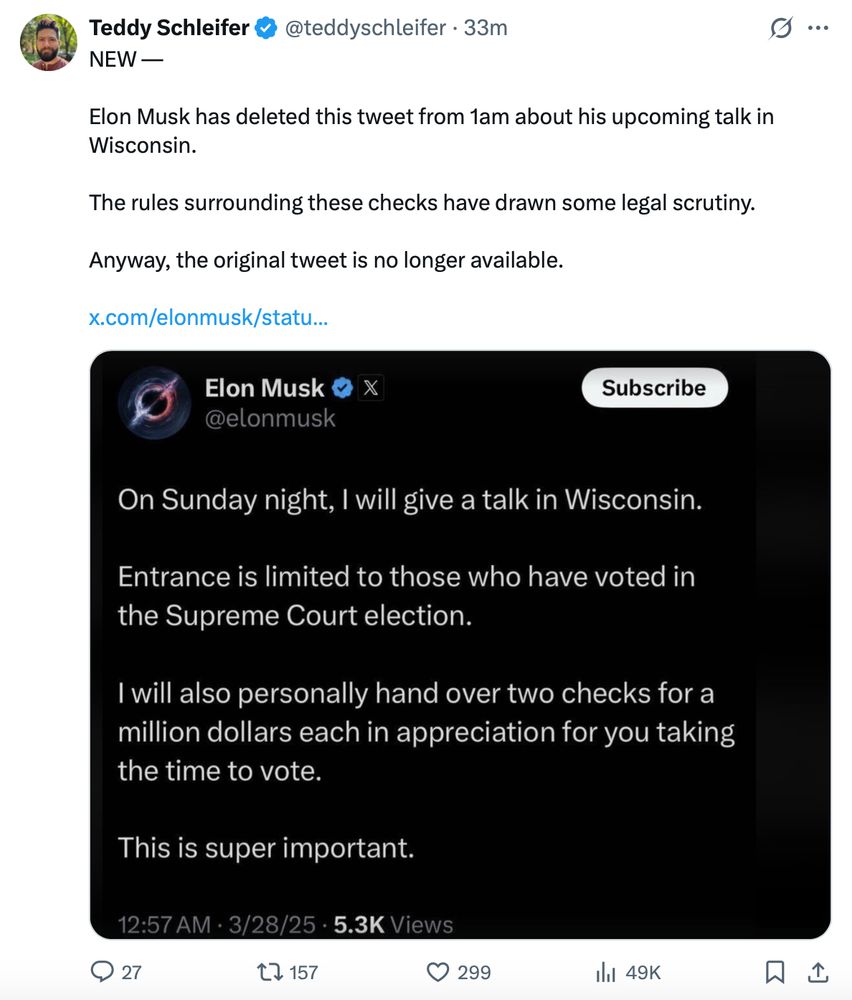Click Elon Musk's verified checkmark badge
The width and height of the screenshot is (852, 1000).
coord(342,388)
